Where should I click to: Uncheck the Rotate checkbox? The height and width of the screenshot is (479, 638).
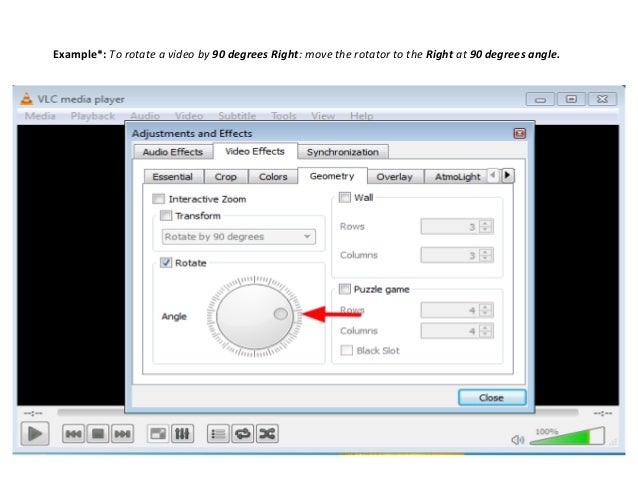(166, 262)
